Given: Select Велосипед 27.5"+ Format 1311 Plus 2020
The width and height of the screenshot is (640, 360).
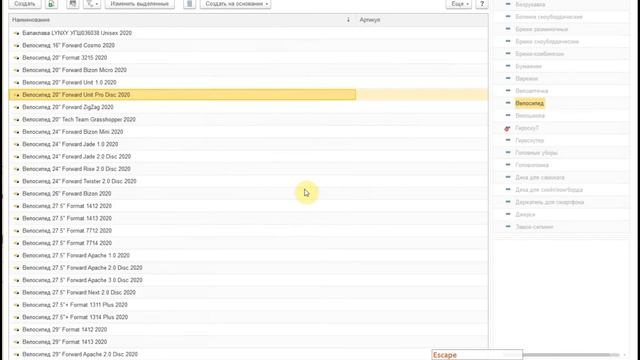Looking at the screenshot, I should click(248, 304).
